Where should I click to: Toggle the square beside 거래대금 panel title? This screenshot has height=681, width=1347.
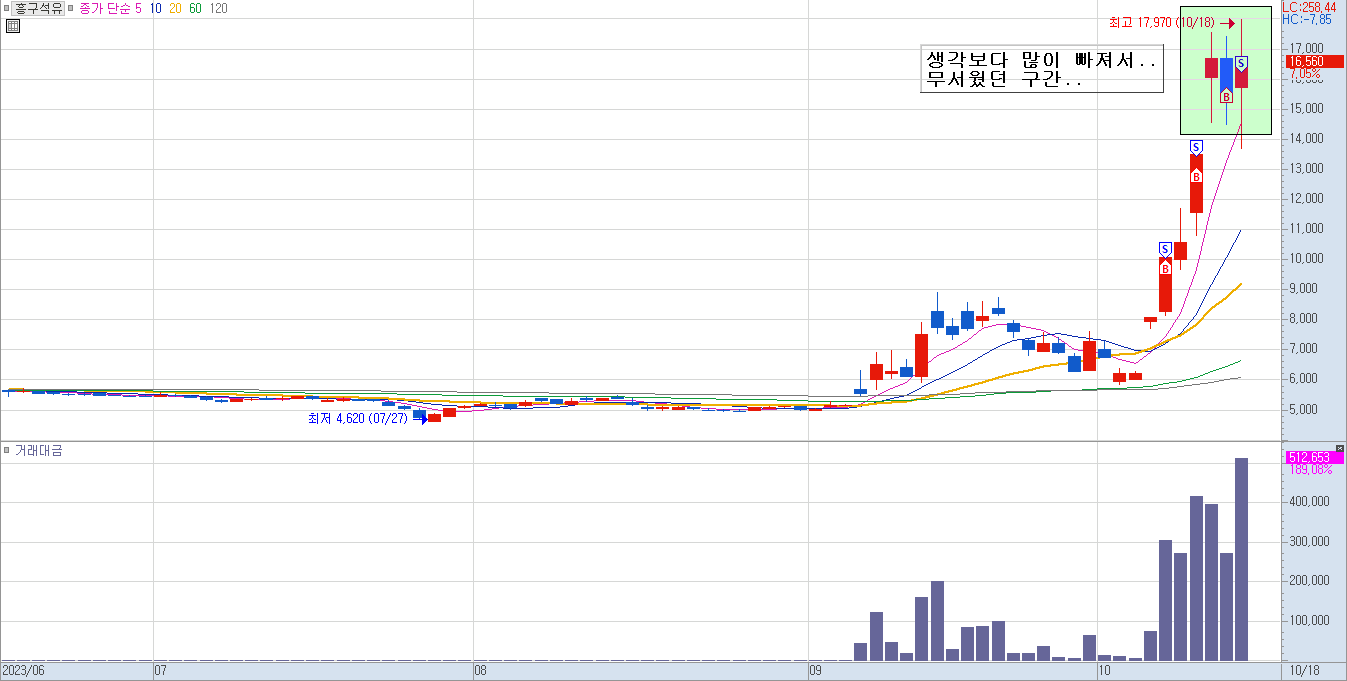point(7,451)
